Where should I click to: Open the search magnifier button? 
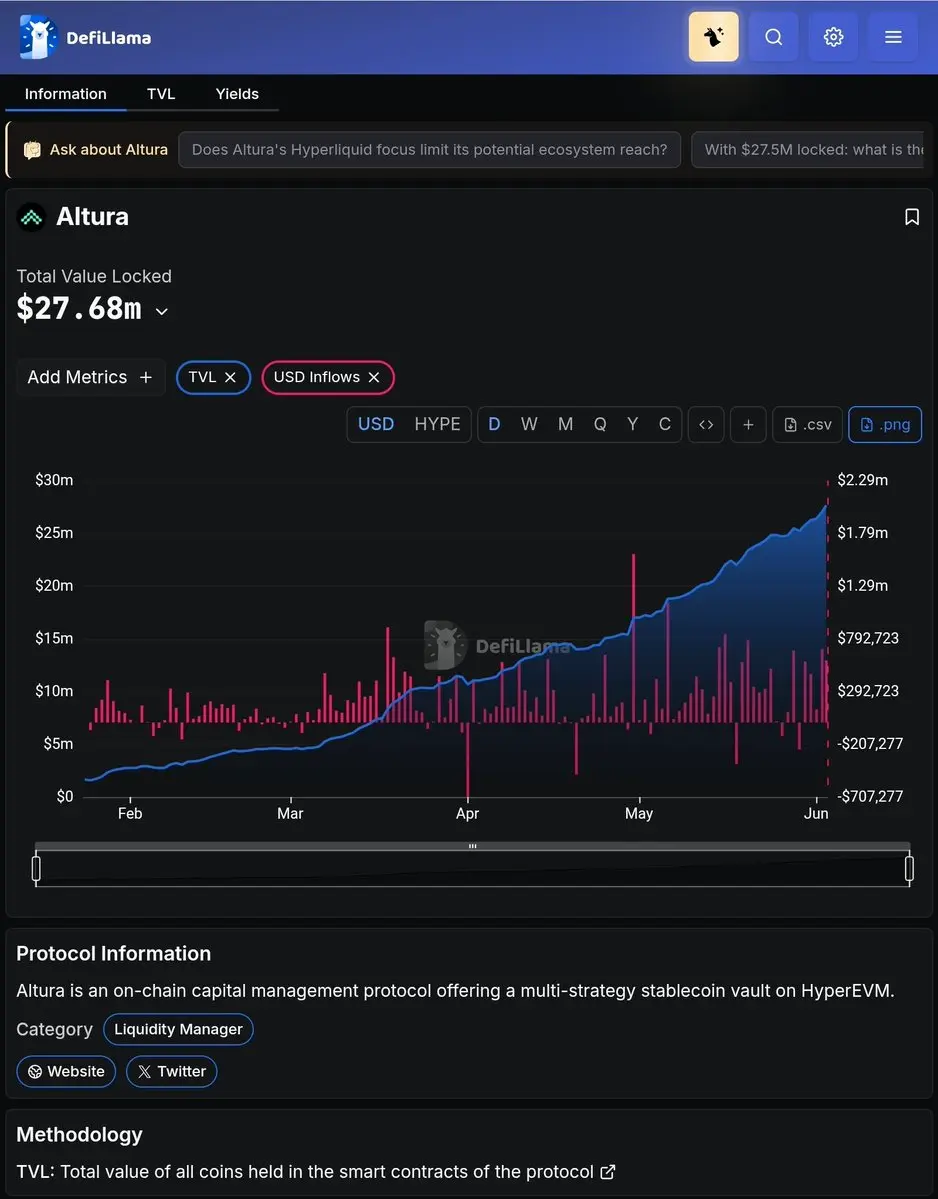pyautogui.click(x=774, y=37)
